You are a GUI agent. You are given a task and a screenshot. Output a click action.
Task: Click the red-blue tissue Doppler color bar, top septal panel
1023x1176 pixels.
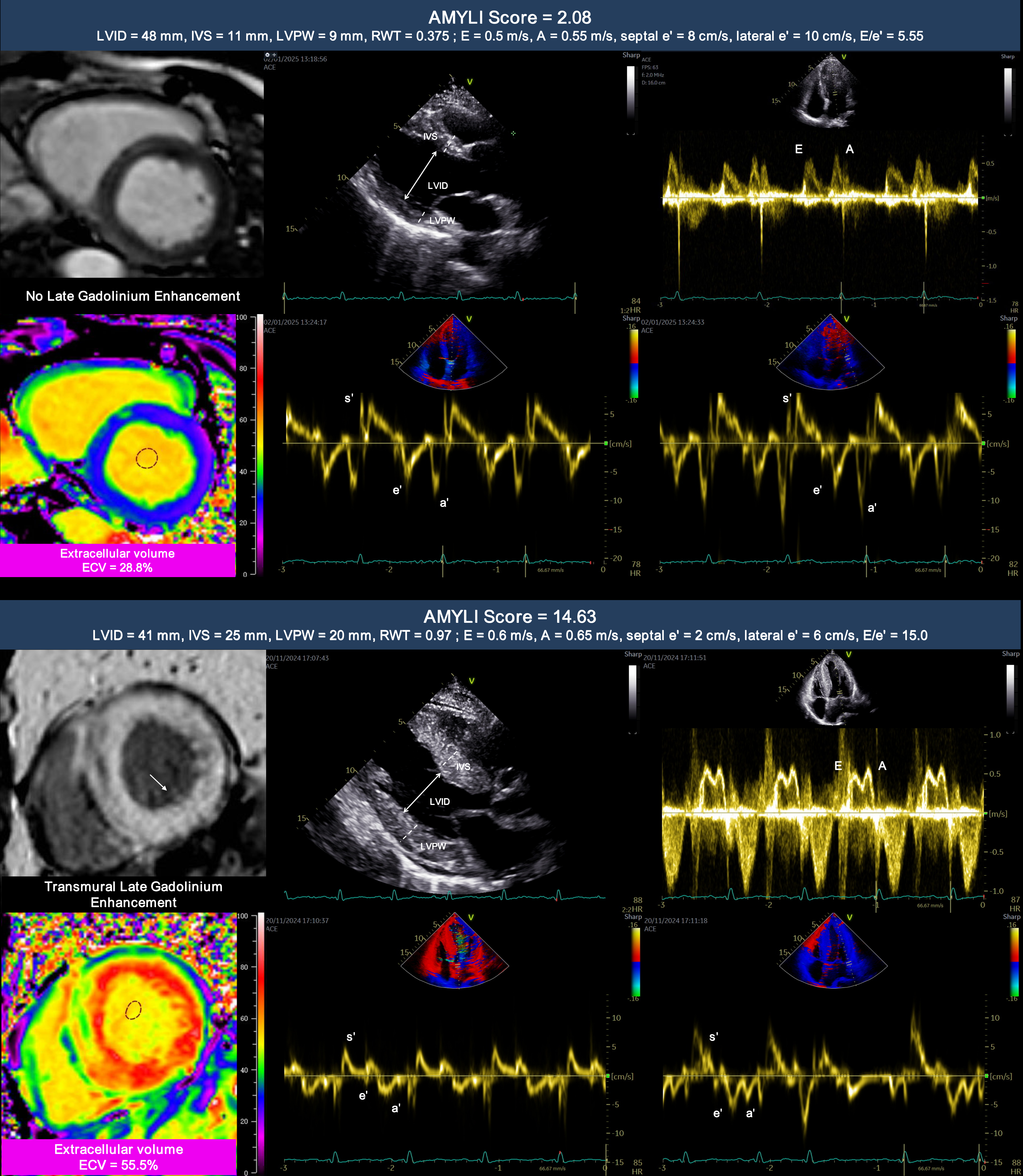pos(634,364)
